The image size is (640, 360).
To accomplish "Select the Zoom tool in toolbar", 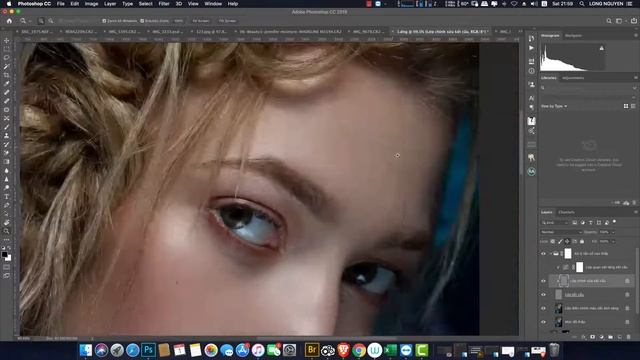I will pyautogui.click(x=7, y=231).
